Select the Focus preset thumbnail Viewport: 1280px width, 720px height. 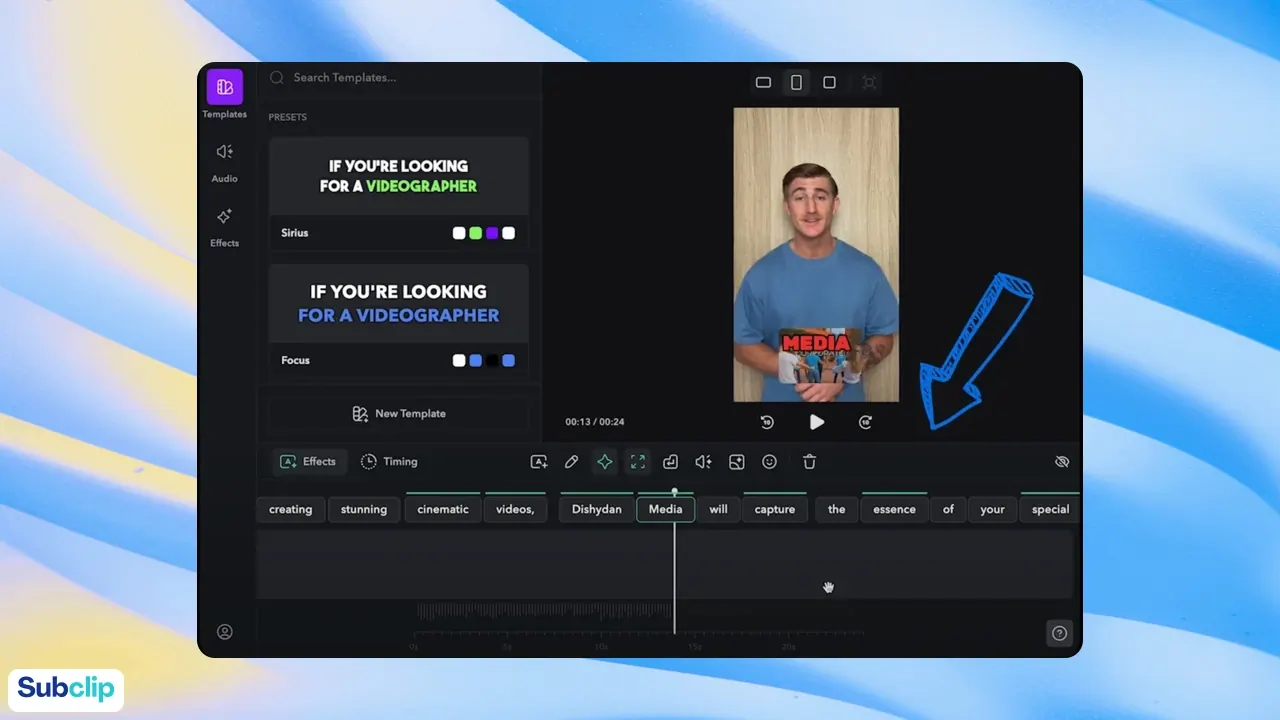399,304
